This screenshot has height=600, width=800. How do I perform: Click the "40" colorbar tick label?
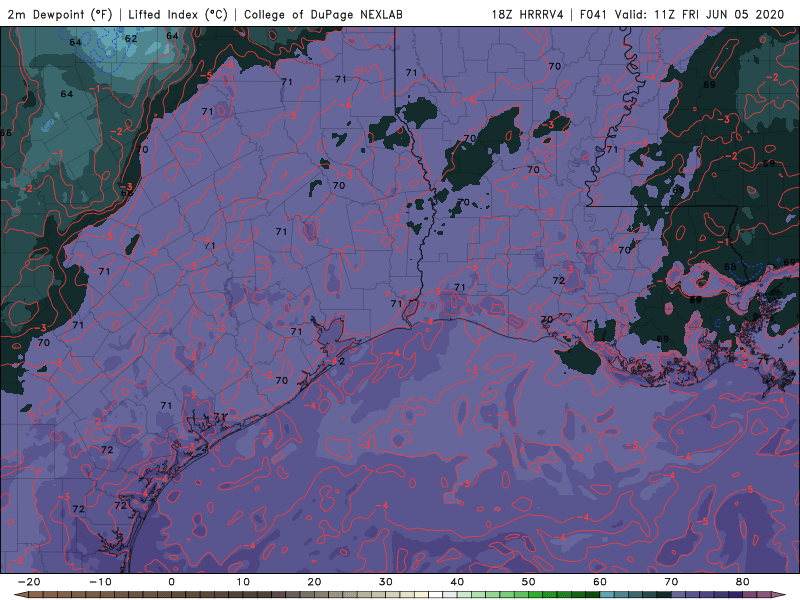point(457,582)
